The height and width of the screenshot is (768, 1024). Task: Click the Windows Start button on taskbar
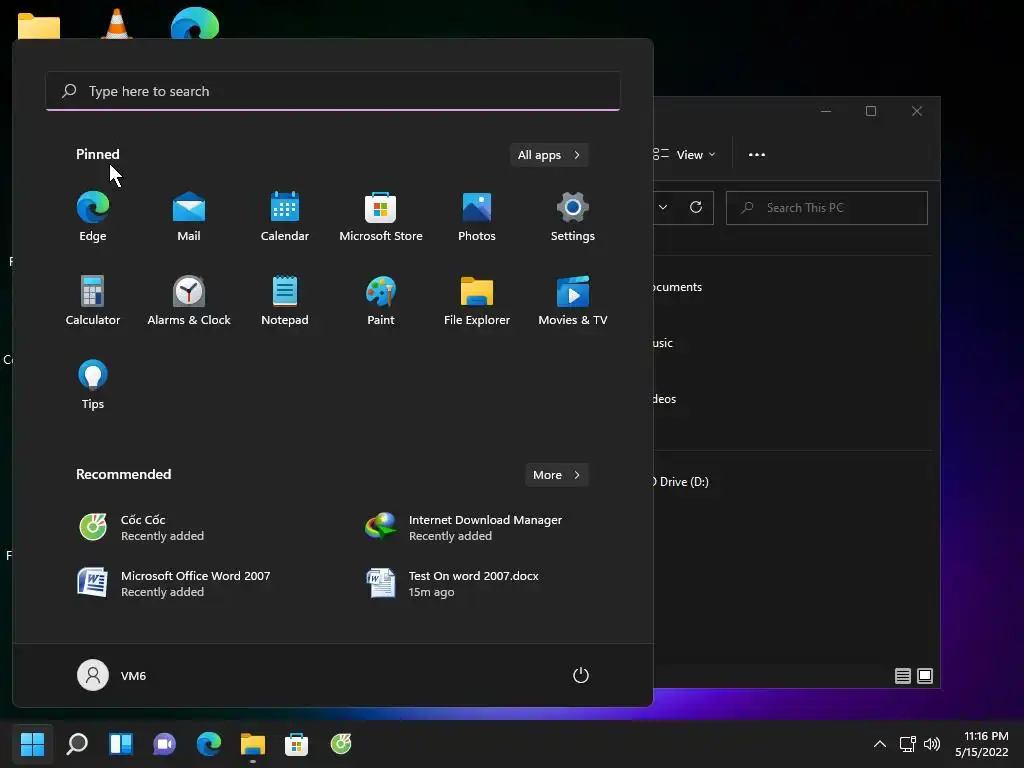pyautogui.click(x=32, y=743)
